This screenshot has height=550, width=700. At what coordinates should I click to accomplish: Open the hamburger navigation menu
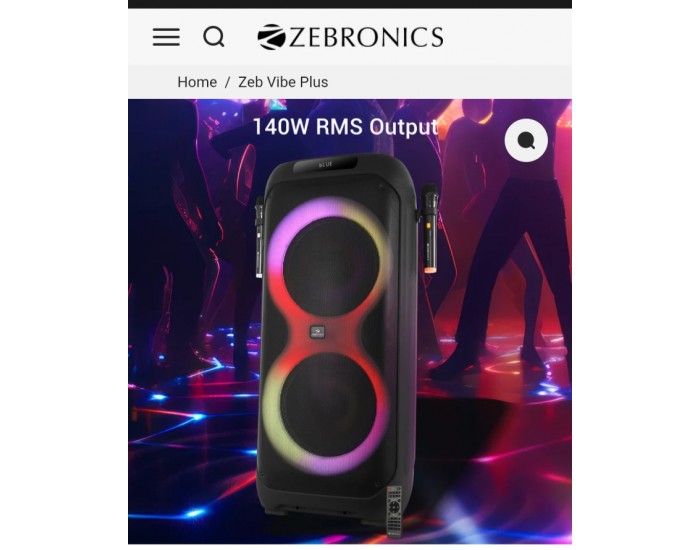coord(166,37)
